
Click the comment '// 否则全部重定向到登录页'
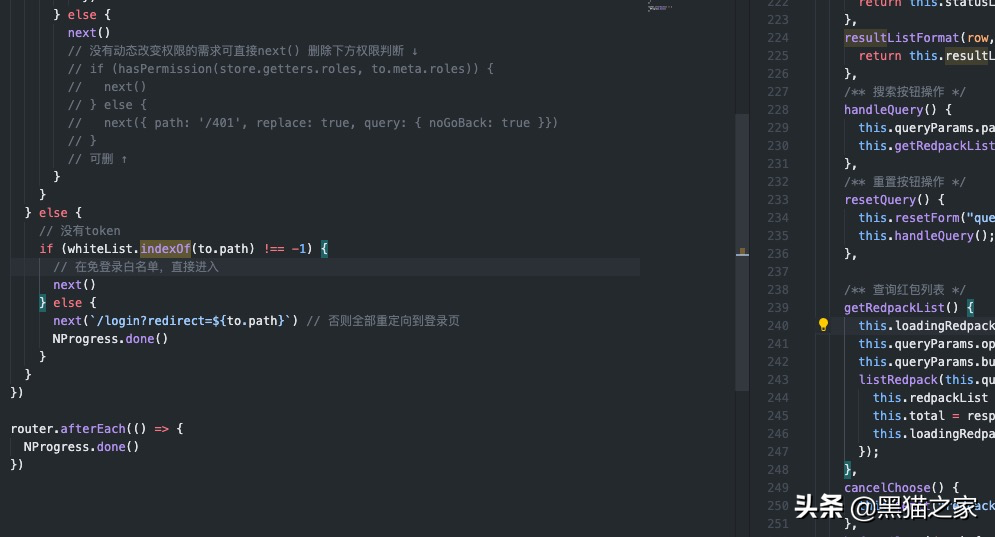pos(383,321)
